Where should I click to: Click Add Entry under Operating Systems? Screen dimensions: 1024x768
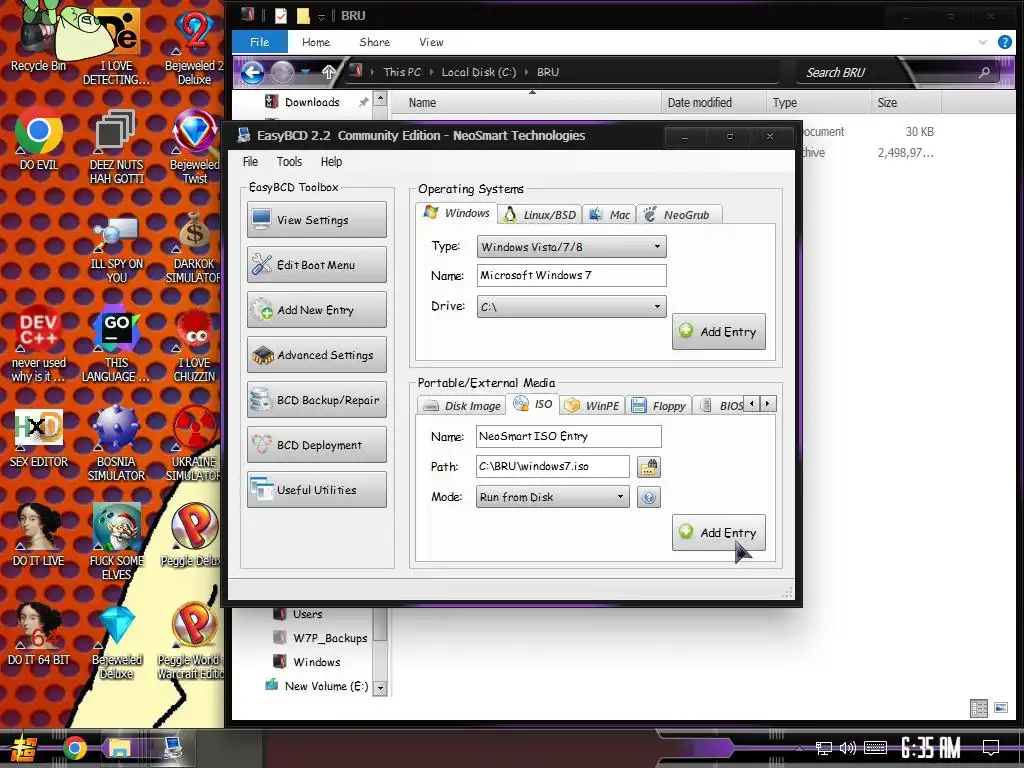718,332
